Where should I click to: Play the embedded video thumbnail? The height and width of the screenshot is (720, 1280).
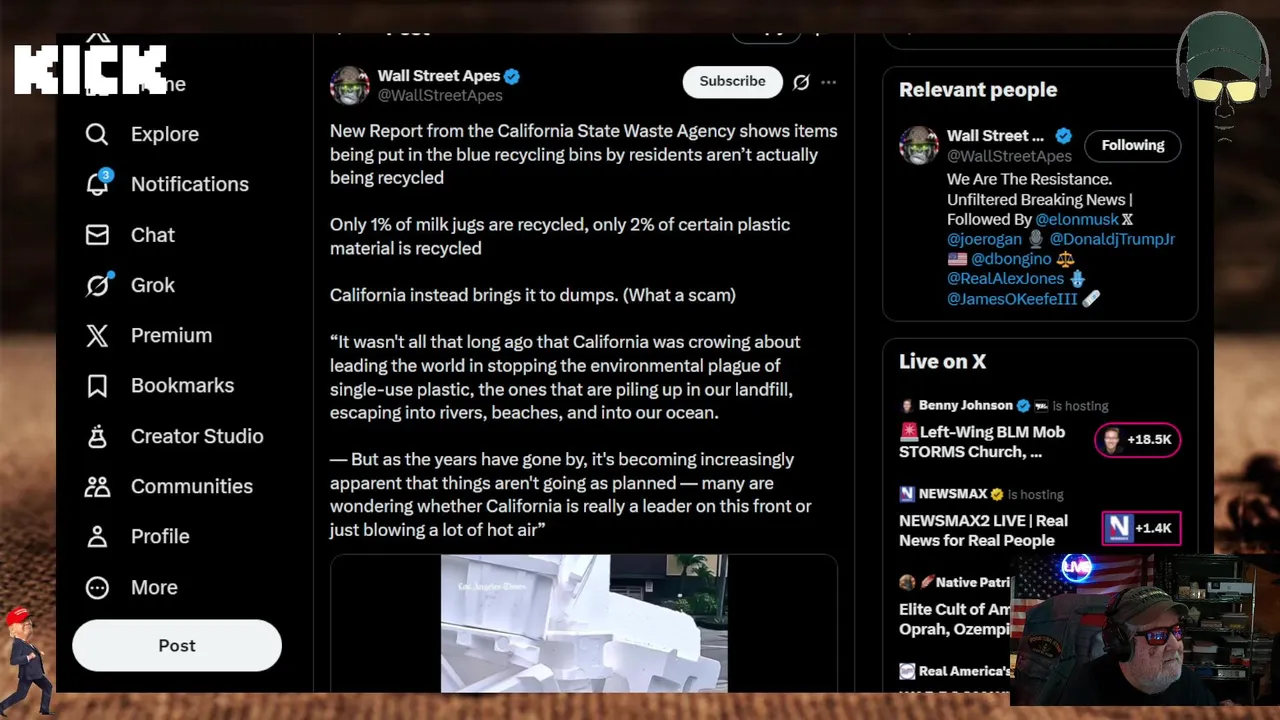pos(584,622)
